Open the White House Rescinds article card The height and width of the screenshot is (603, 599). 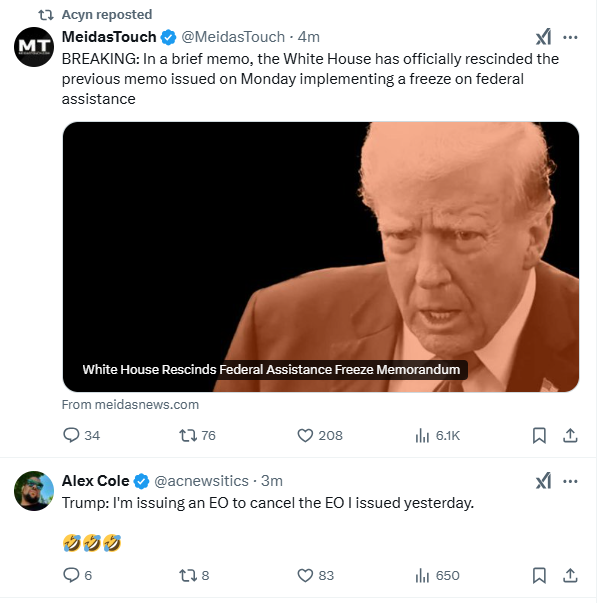[321, 257]
